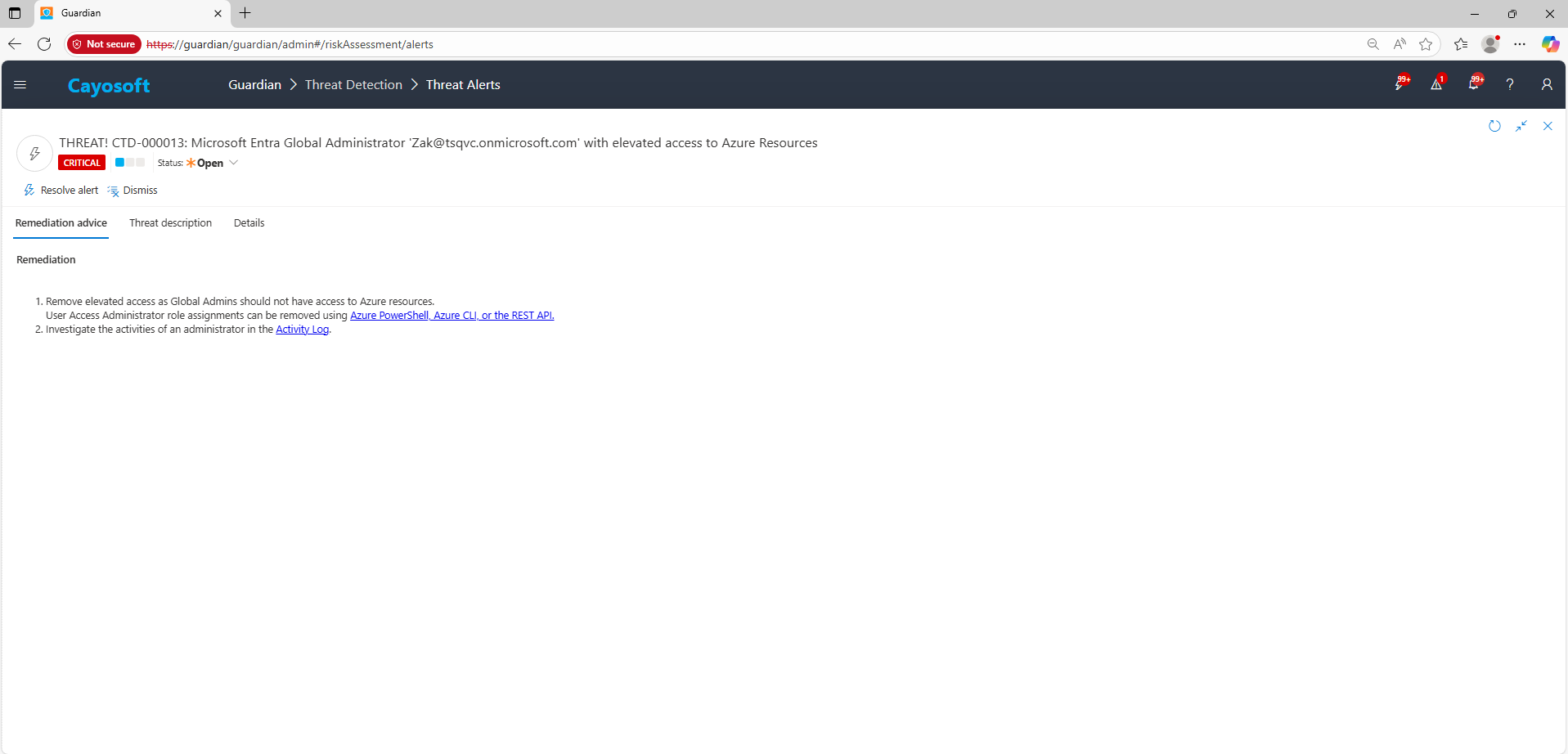The width and height of the screenshot is (1568, 754).
Task: Click Resolve alert button
Action: pos(61,191)
